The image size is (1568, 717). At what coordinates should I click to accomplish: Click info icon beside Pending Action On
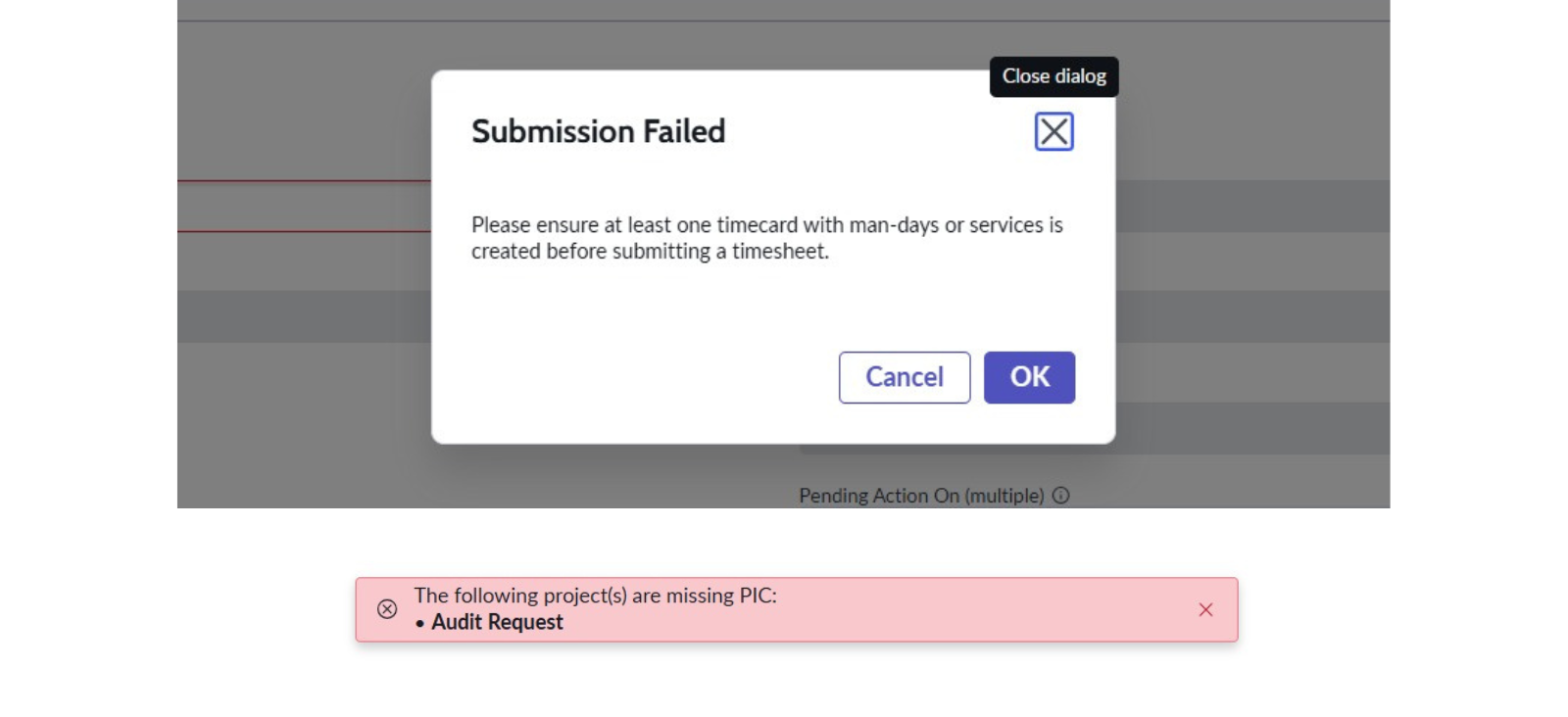click(1060, 496)
